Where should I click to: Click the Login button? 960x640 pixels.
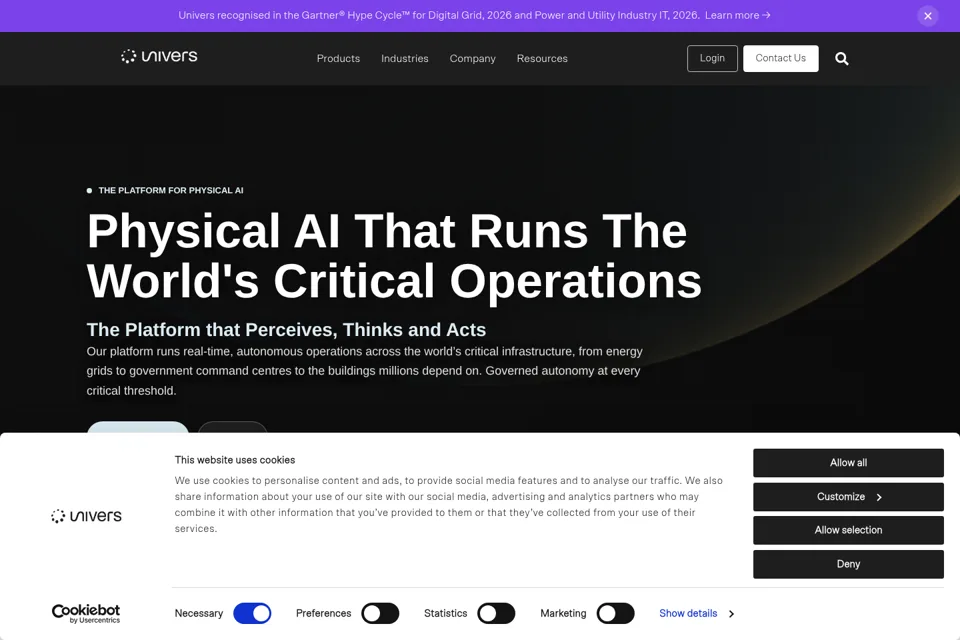click(712, 58)
